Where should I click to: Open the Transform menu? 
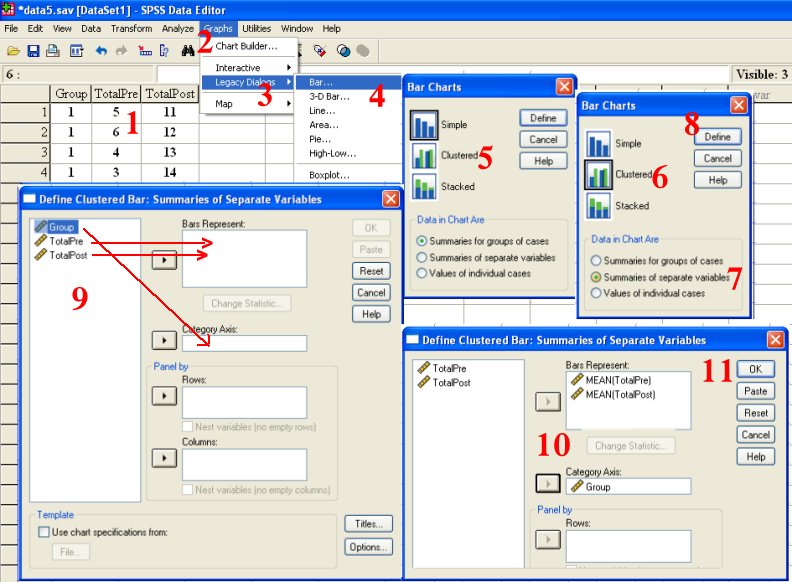coord(131,28)
